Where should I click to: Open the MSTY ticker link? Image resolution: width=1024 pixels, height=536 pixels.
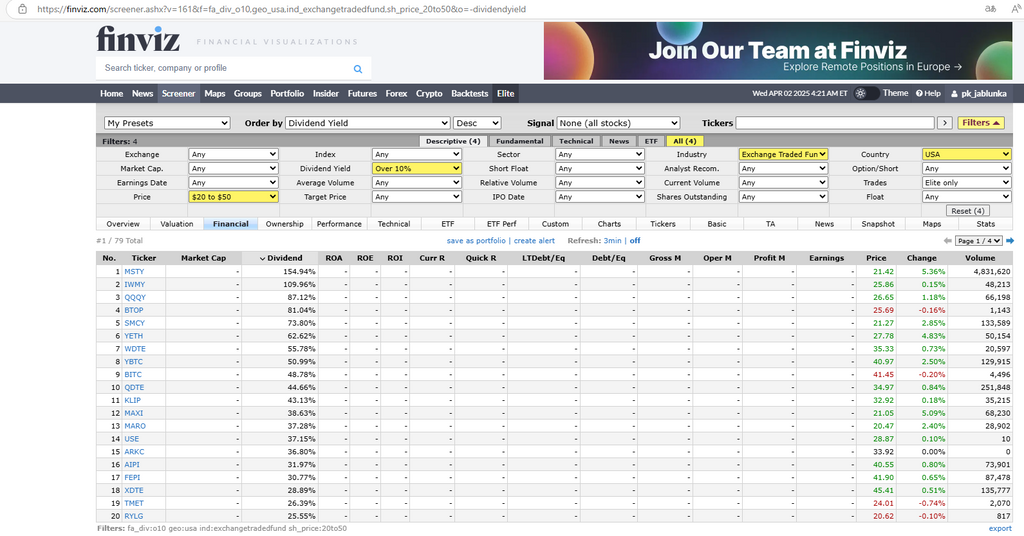click(x=134, y=272)
